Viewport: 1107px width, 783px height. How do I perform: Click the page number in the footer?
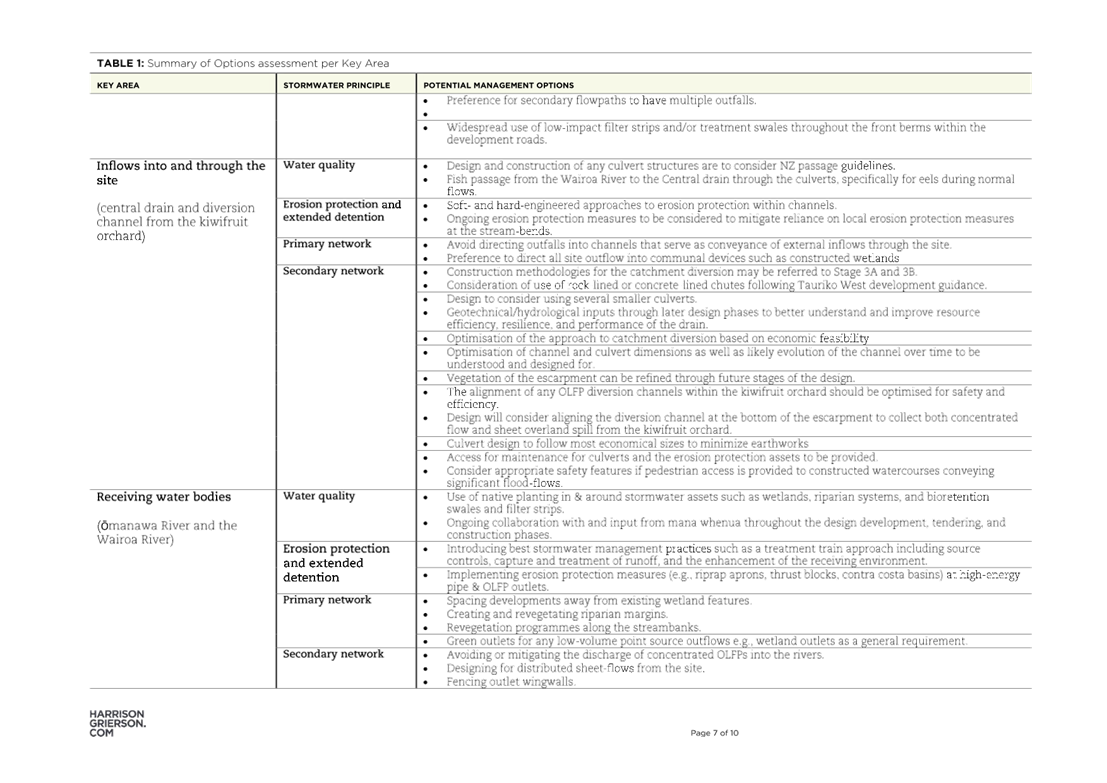point(714,733)
